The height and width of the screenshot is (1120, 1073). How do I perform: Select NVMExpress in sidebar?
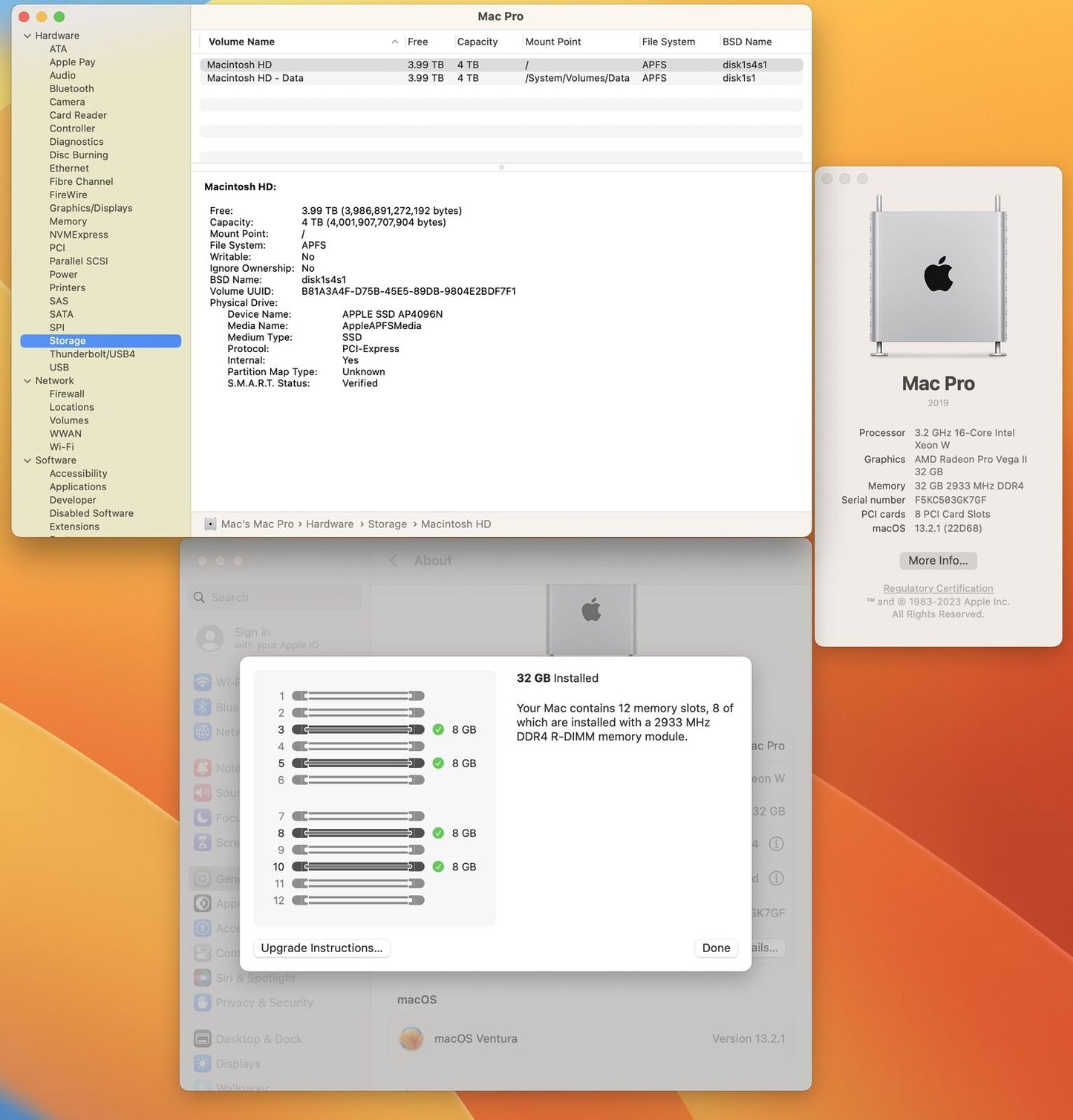79,235
